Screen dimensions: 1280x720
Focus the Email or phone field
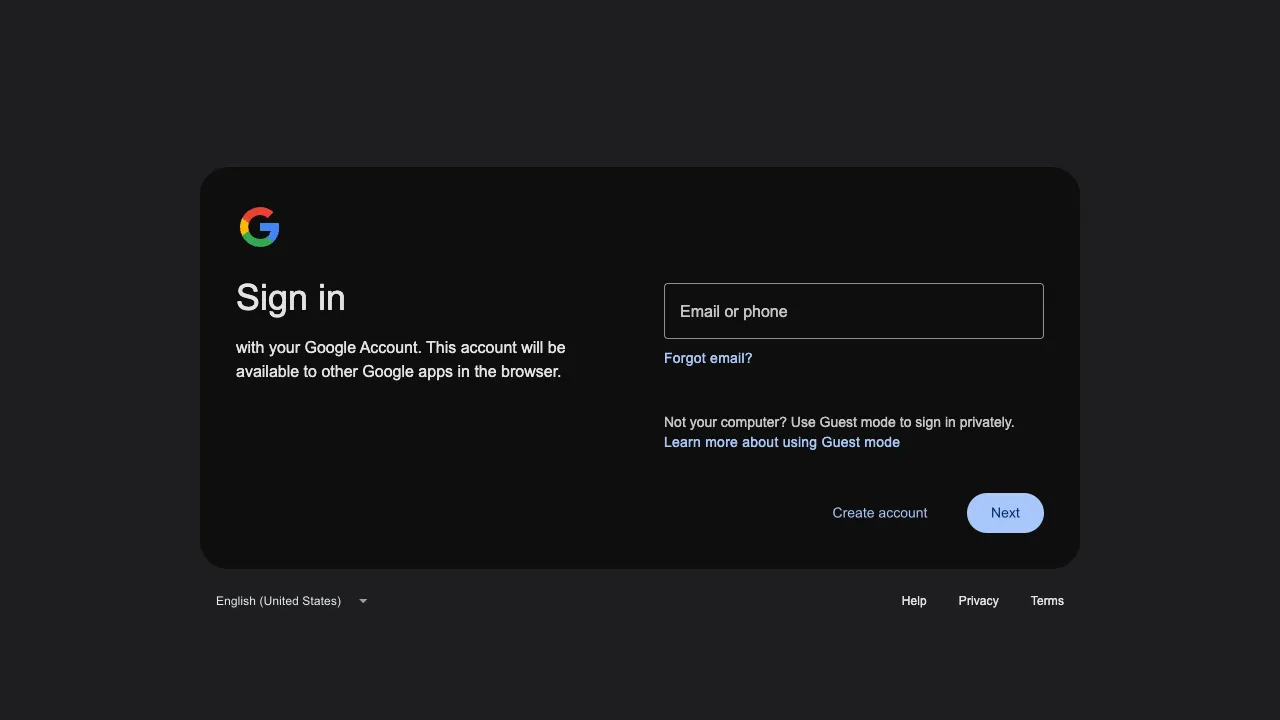click(854, 311)
